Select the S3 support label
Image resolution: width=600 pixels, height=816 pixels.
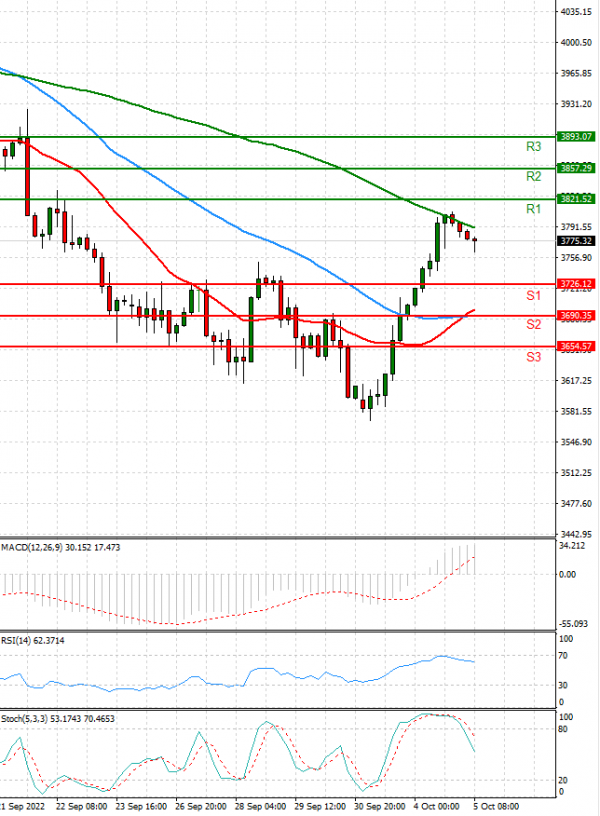coord(533,357)
